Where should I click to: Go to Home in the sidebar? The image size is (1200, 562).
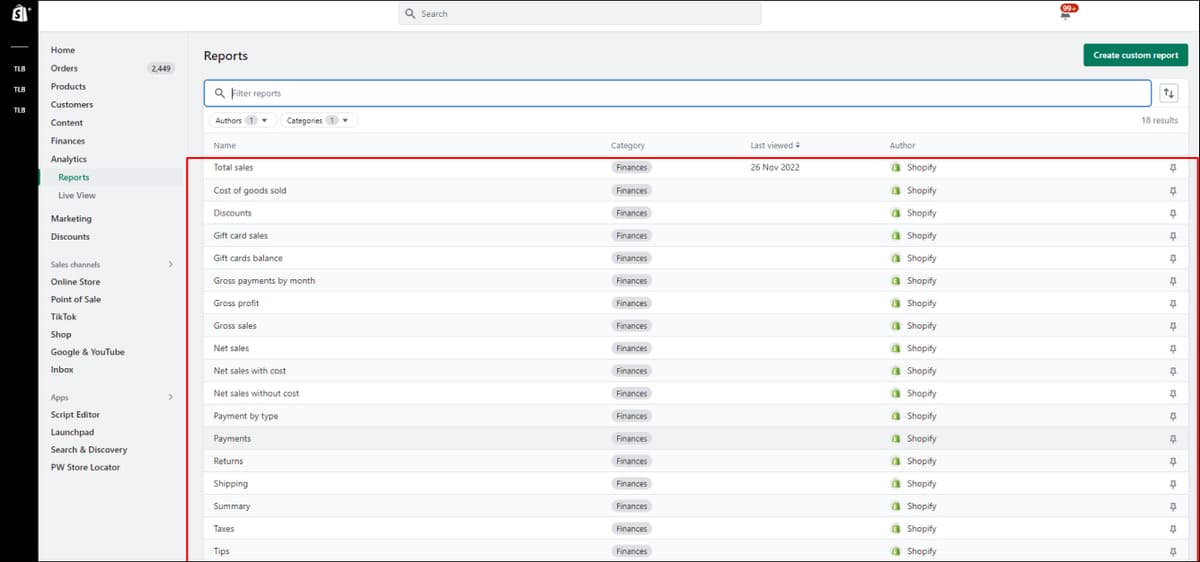(x=63, y=50)
